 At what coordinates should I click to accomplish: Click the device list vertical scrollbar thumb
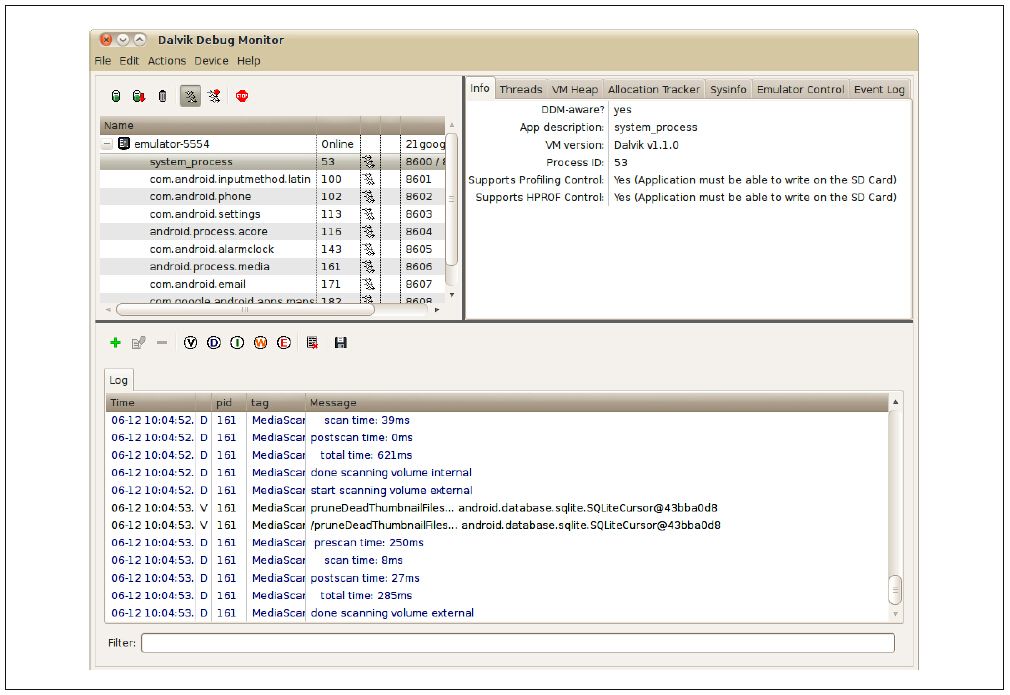coord(452,200)
